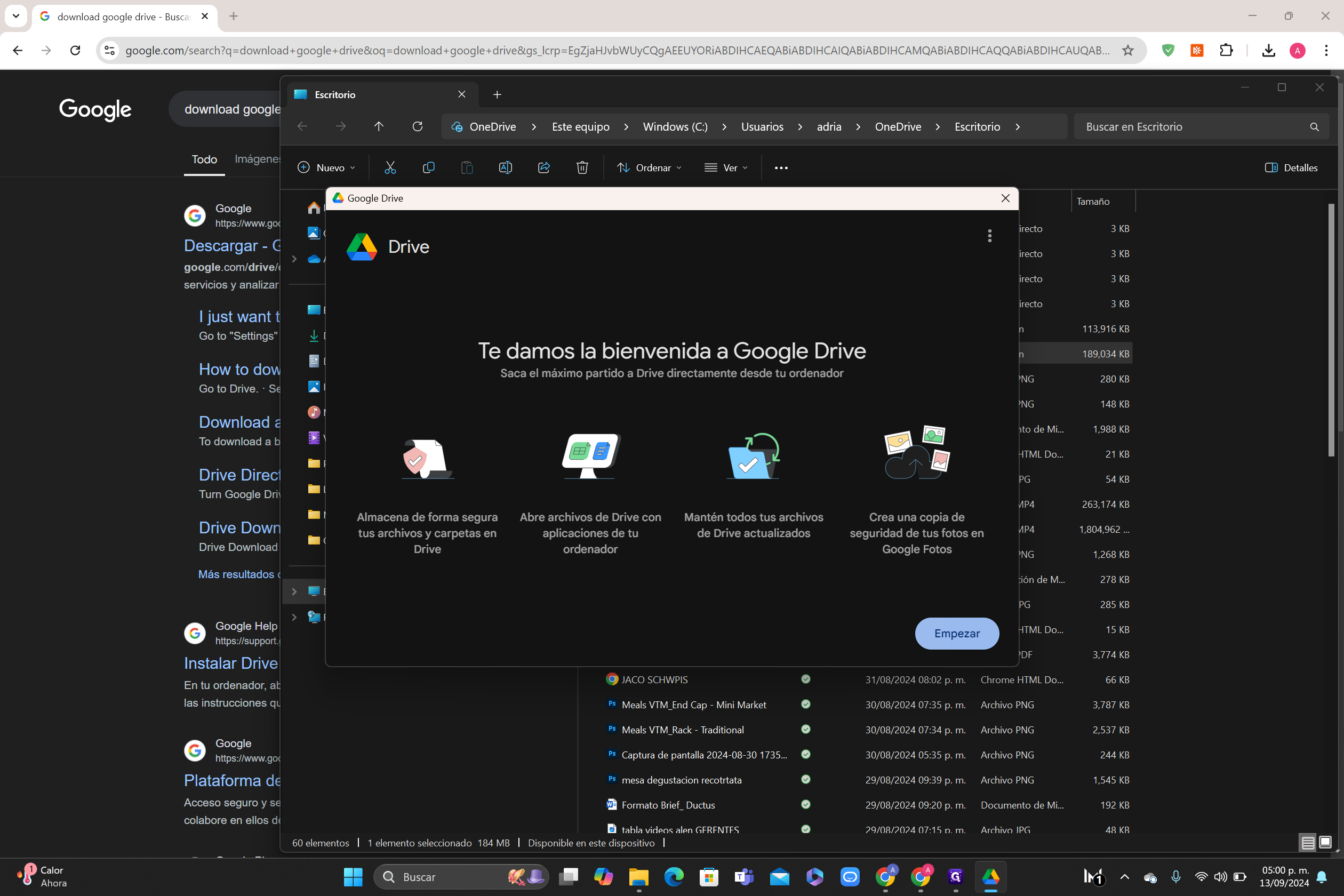
Task: Click the Paste icon in File Explorer toolbar
Action: click(x=467, y=167)
